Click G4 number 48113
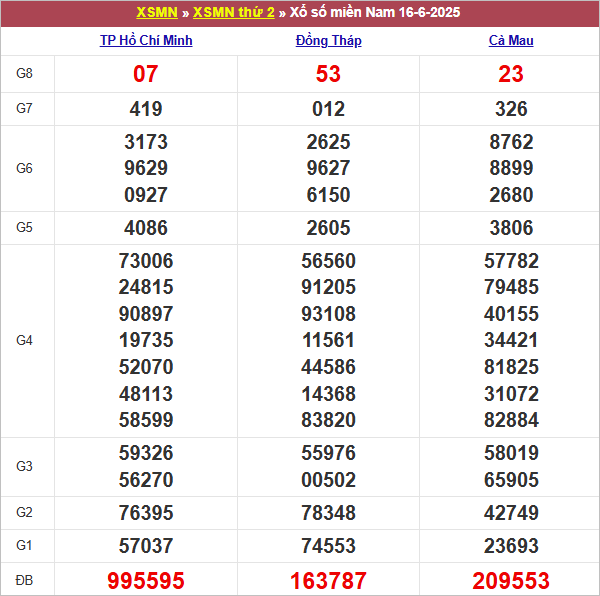Viewport: 600px width, 596px height. point(146,394)
